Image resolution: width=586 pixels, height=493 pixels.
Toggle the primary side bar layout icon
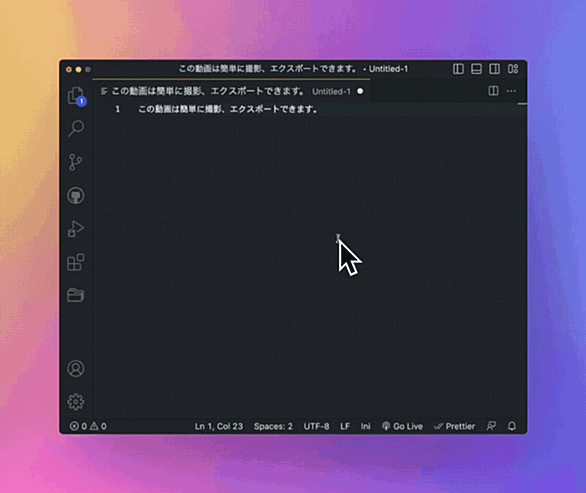[458, 69]
